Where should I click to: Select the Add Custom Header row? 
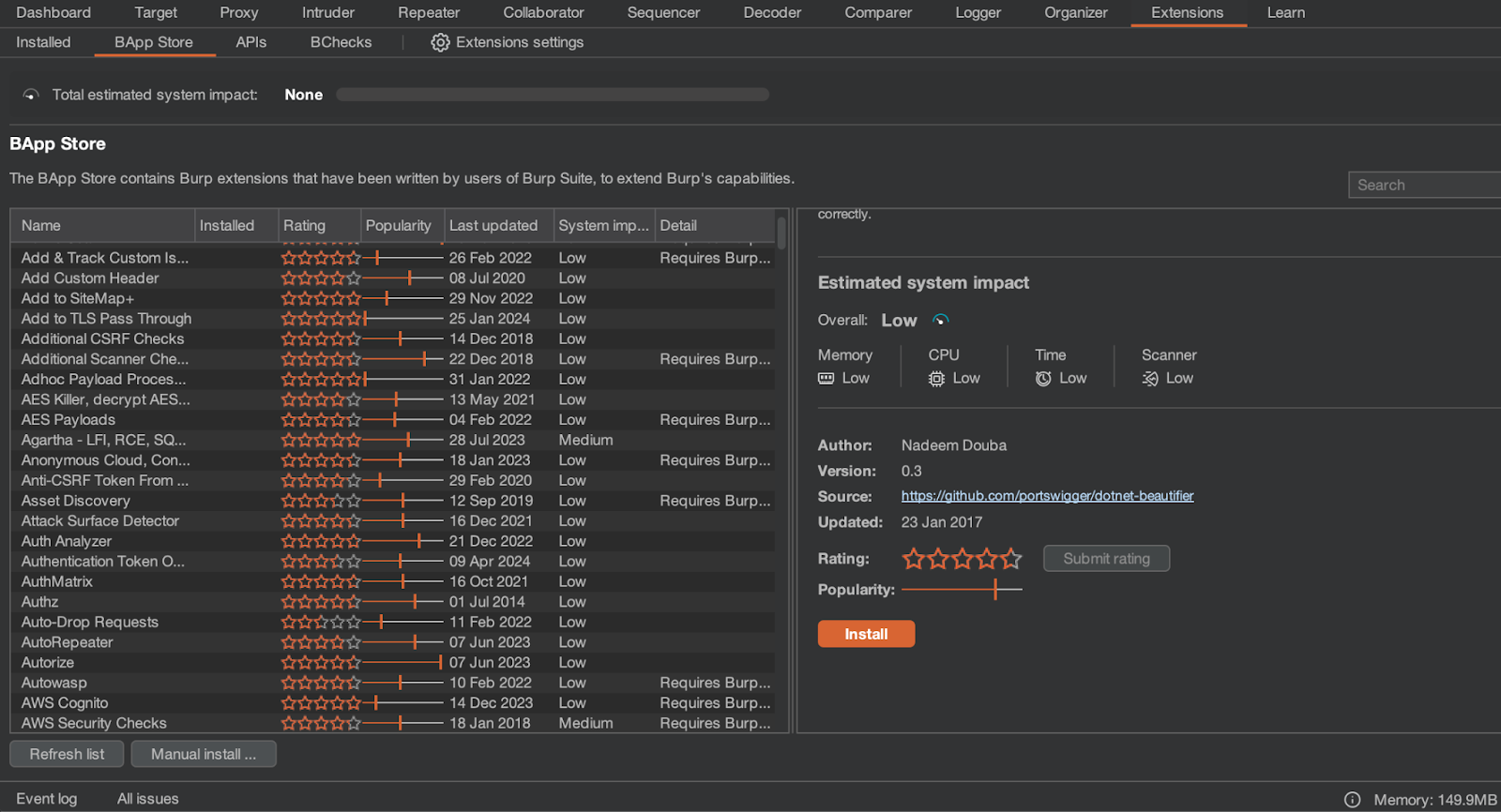coord(393,278)
